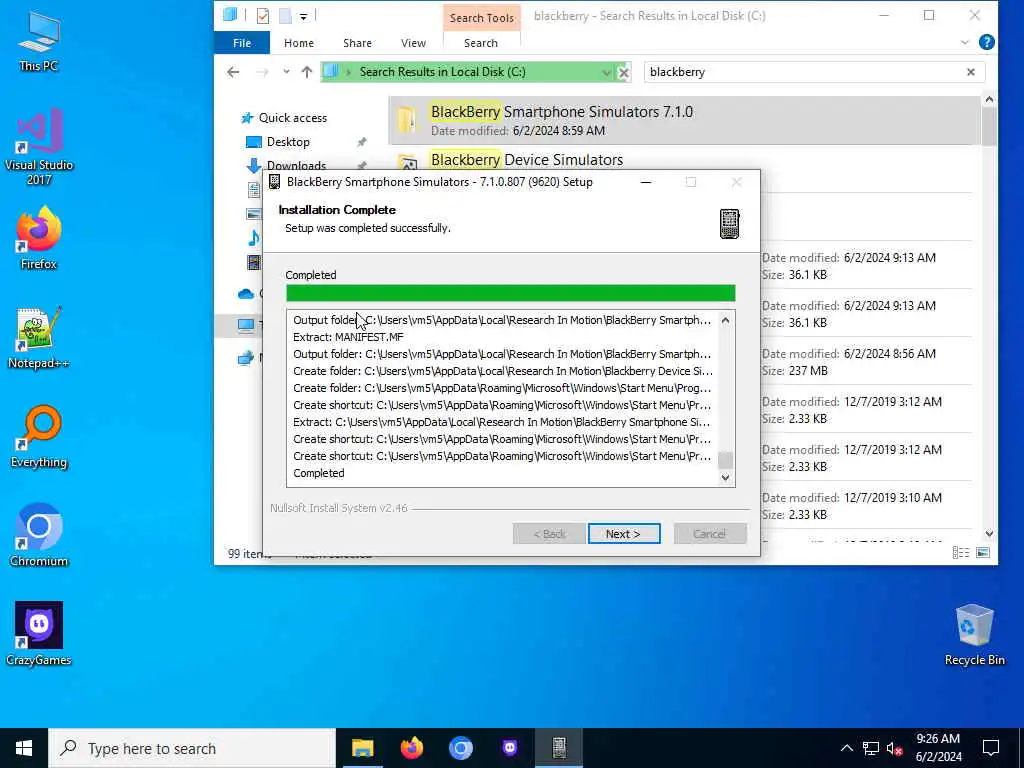Expand the Explorer ribbon
This screenshot has height=768, width=1024.
pyautogui.click(x=965, y=43)
